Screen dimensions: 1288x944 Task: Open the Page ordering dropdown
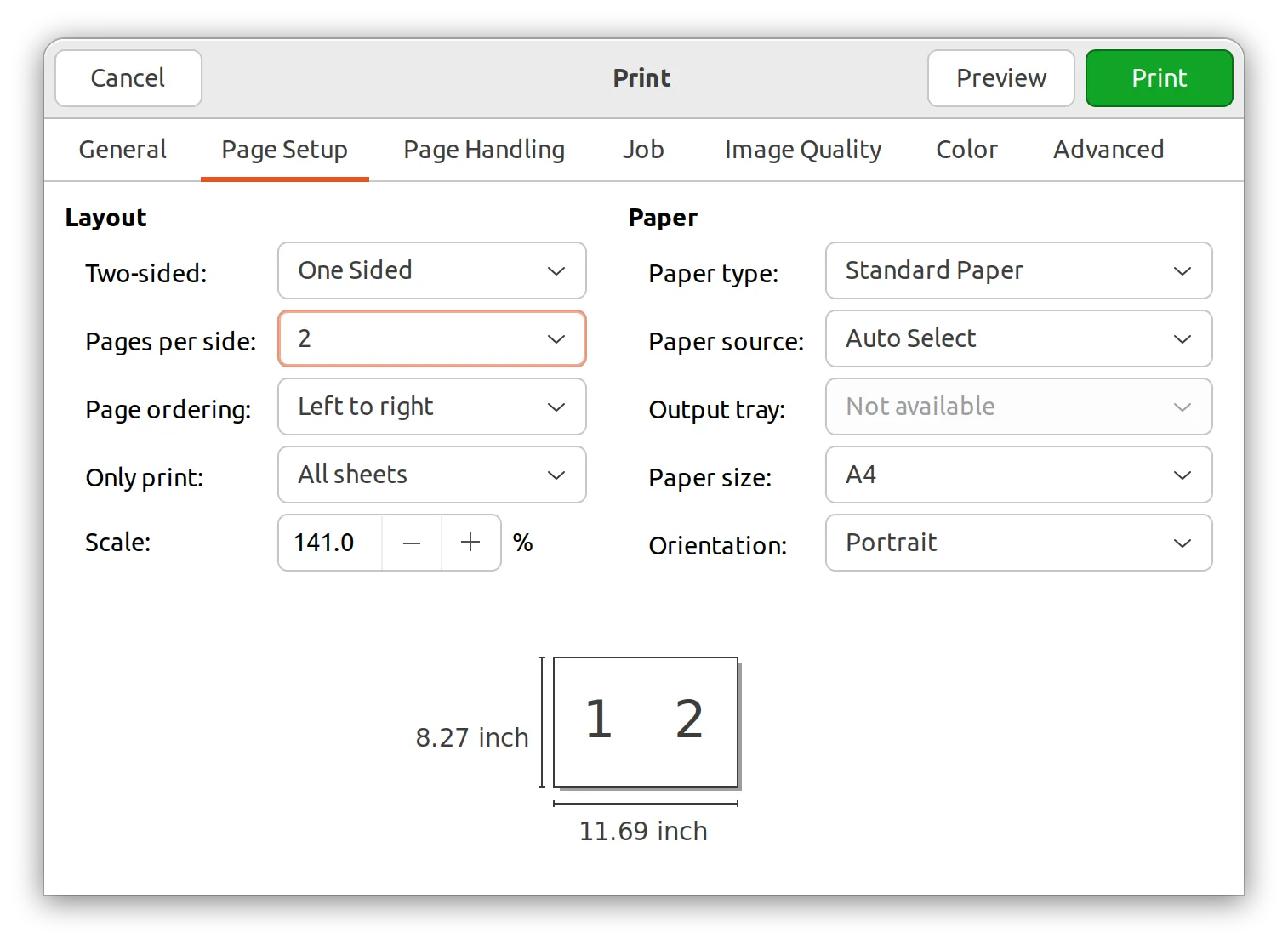click(431, 407)
